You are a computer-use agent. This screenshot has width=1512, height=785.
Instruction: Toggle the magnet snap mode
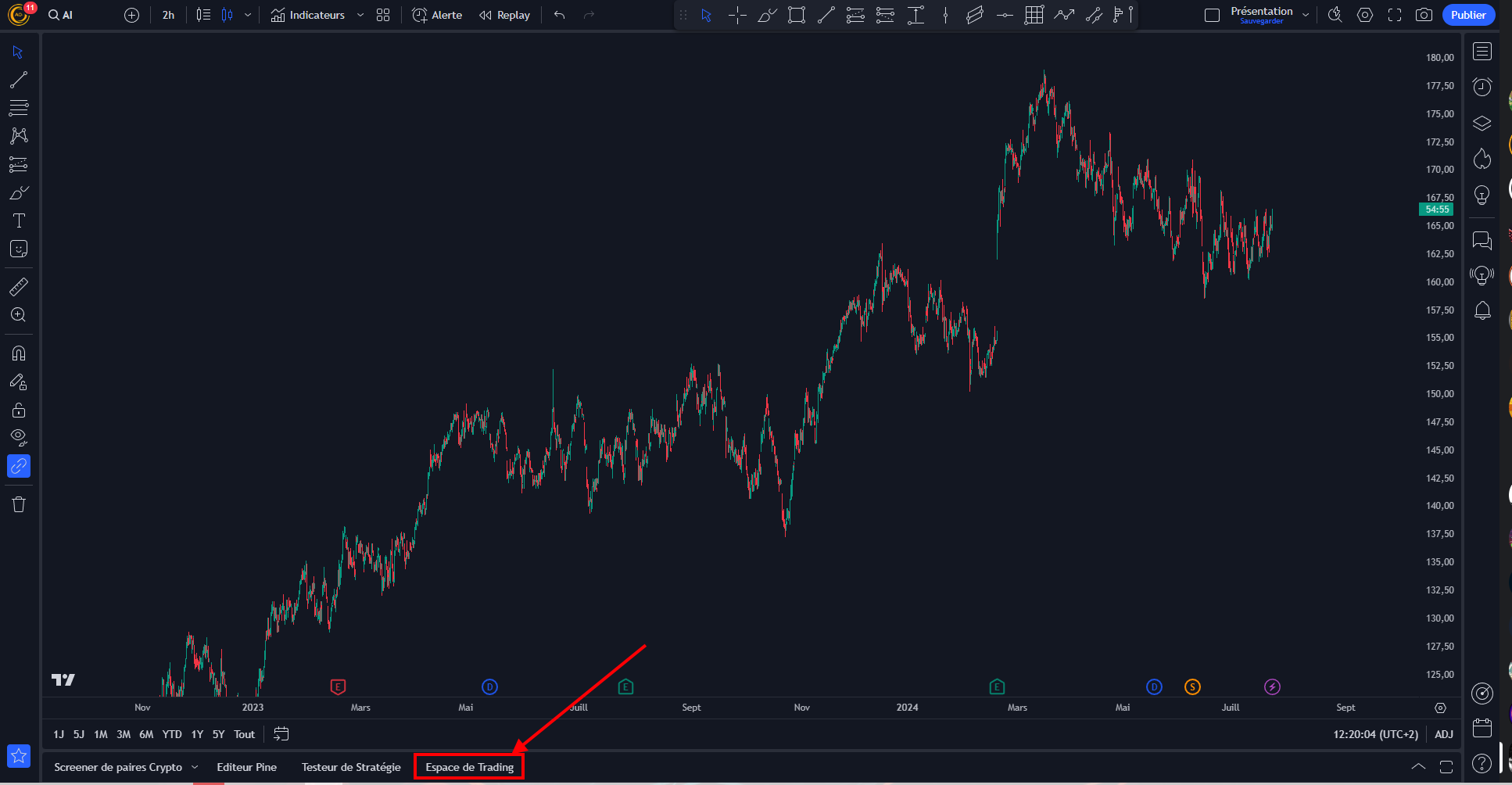click(x=19, y=353)
